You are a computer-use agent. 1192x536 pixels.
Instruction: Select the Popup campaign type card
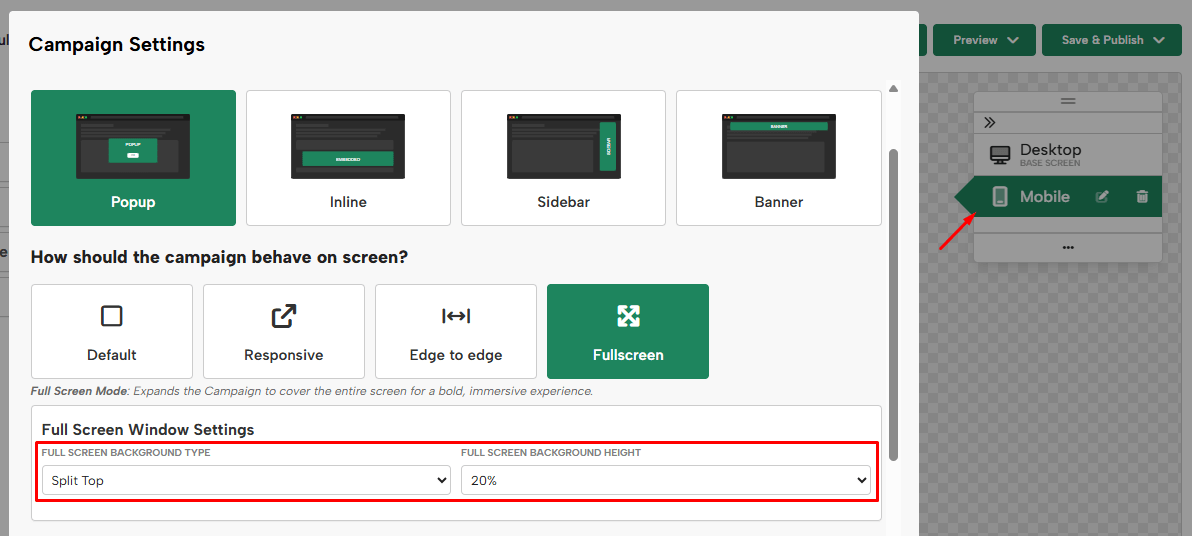133,158
